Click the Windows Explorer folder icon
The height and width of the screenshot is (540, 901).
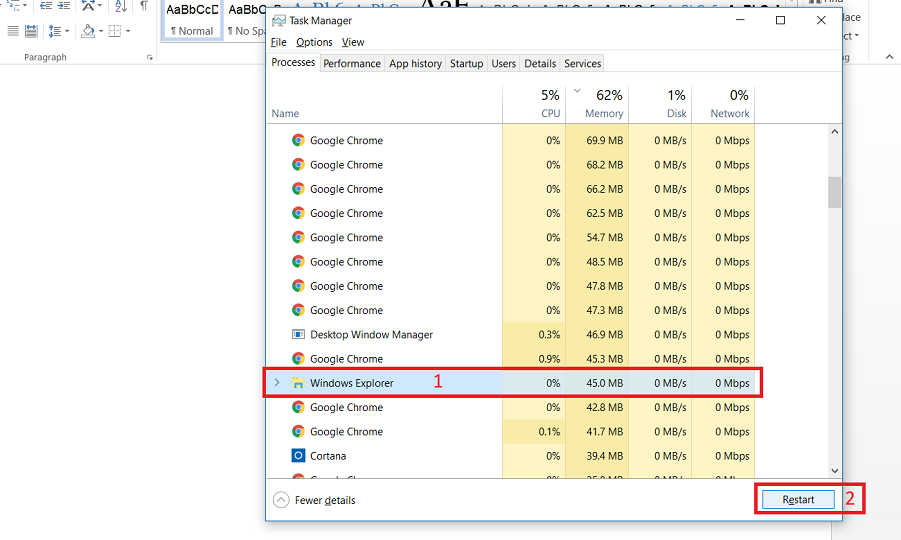pyautogui.click(x=298, y=383)
